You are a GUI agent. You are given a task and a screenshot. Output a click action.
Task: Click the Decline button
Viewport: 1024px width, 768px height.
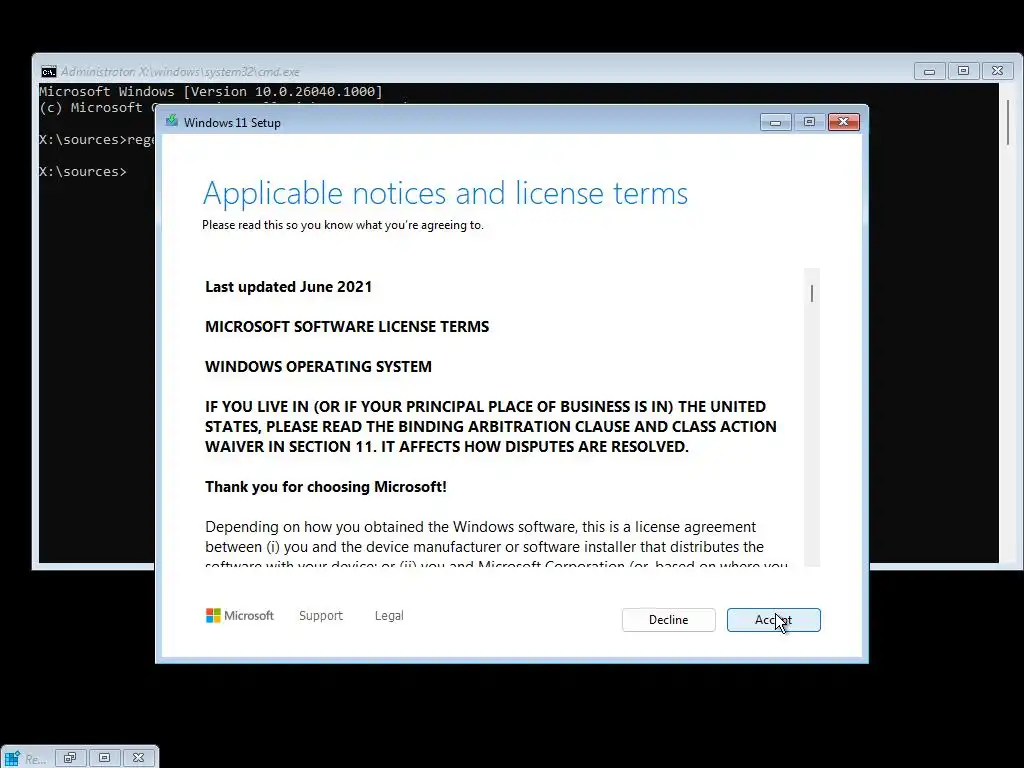[x=668, y=620]
